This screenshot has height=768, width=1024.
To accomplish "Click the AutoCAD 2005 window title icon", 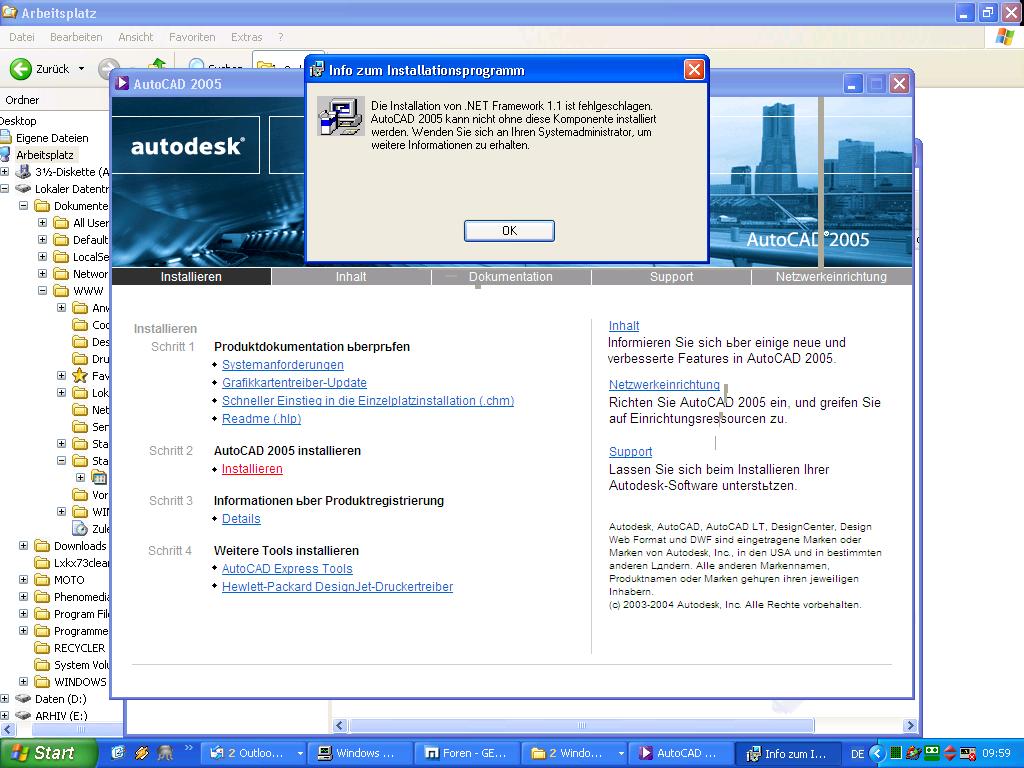I will click(x=122, y=83).
